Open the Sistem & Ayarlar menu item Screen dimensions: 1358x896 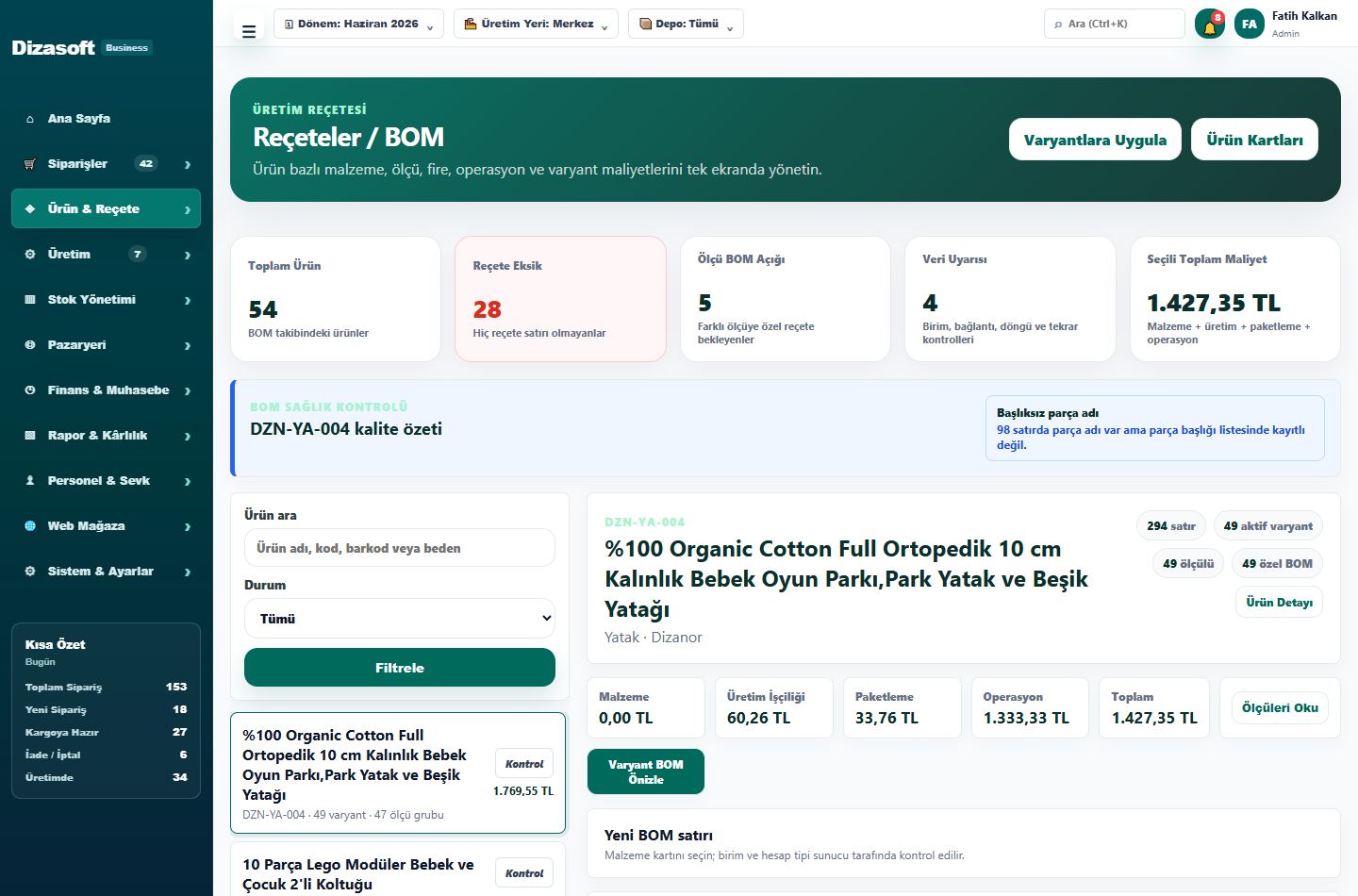click(x=106, y=572)
